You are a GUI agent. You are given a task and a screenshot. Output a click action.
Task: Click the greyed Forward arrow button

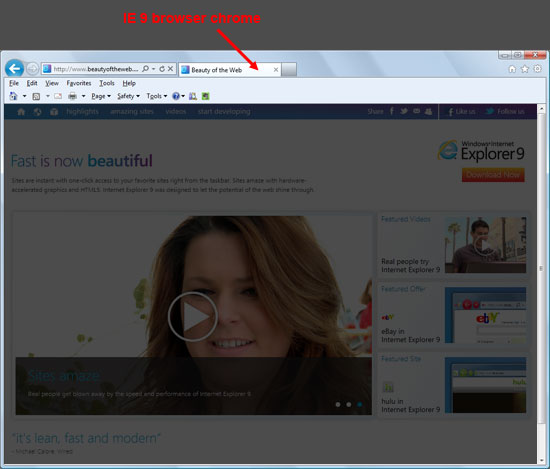32,69
